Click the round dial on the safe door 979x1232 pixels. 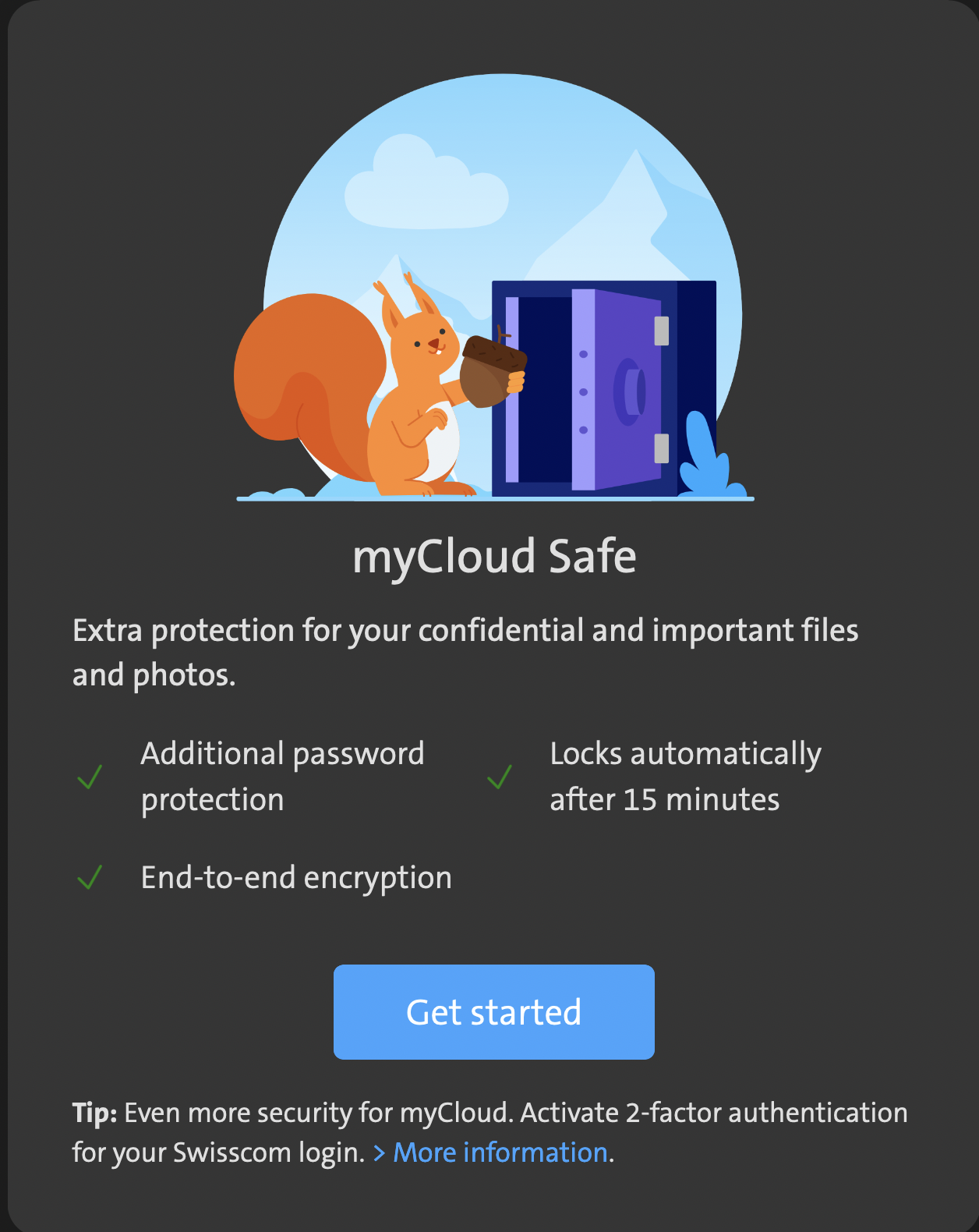(630, 391)
